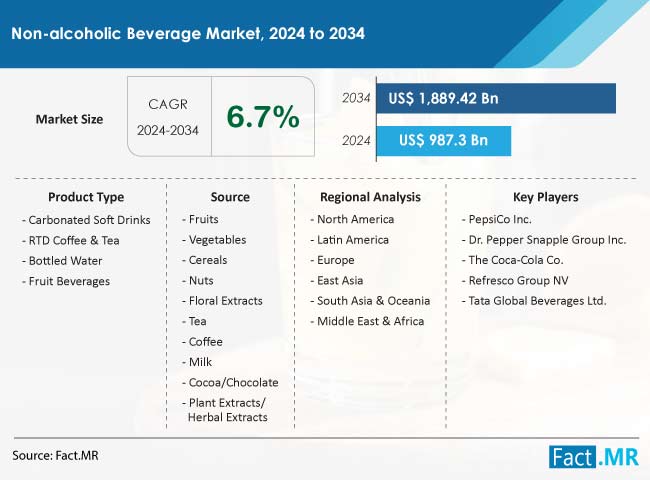Click the Bottled Water entry
Viewport: 650px width, 480px height.
click(61, 260)
